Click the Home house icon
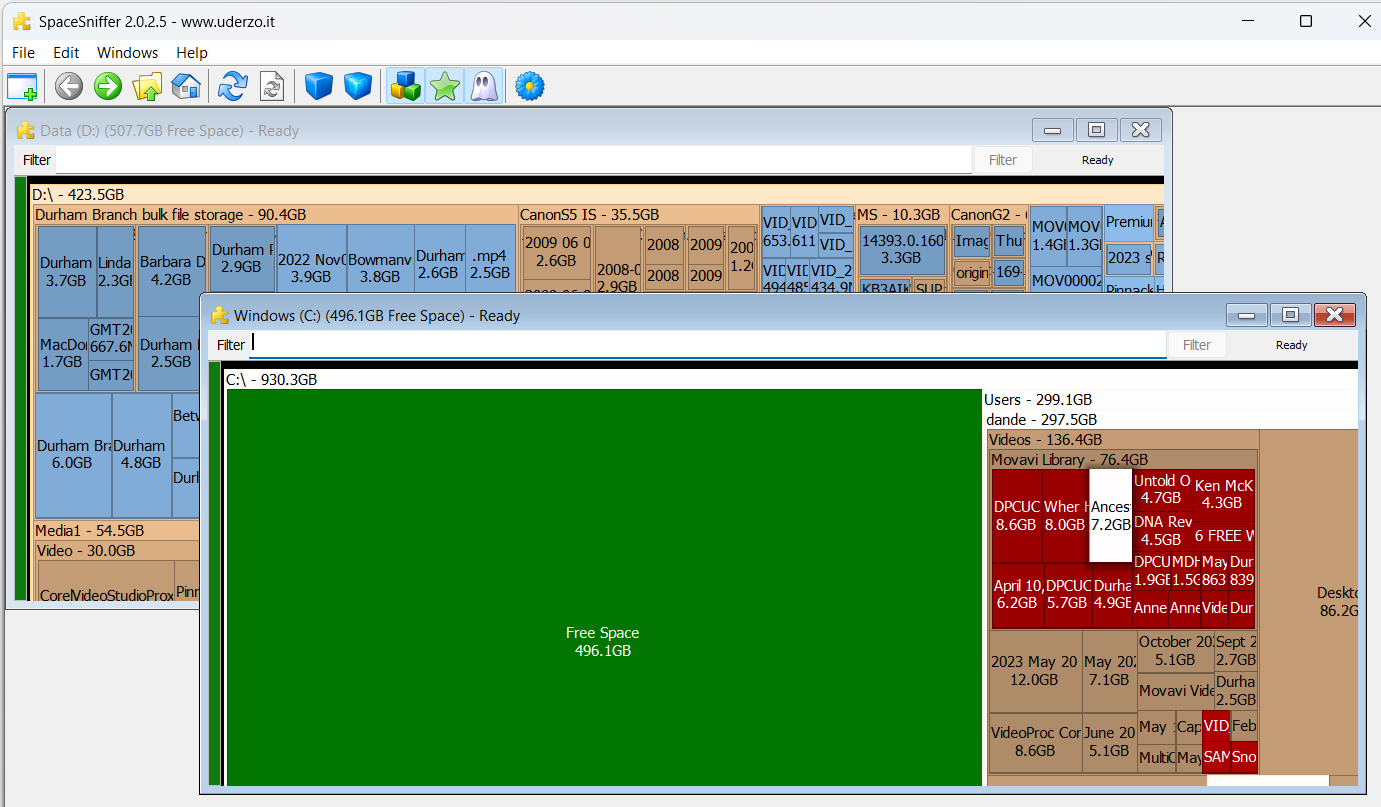 [x=186, y=87]
